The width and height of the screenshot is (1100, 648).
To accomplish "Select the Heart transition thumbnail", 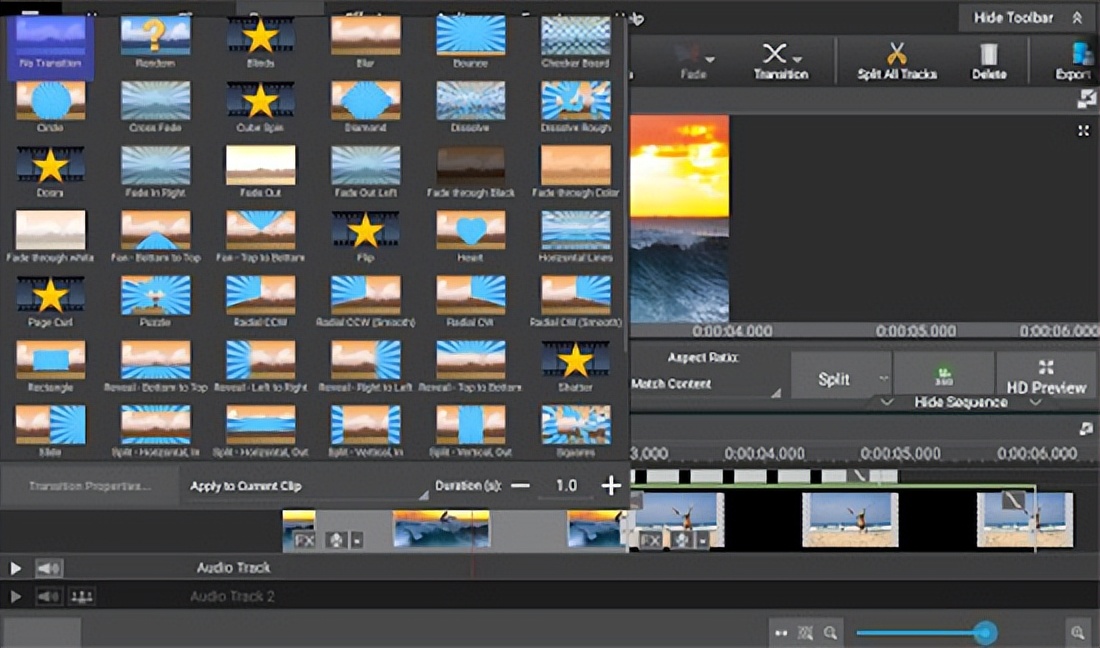I will pyautogui.click(x=470, y=231).
